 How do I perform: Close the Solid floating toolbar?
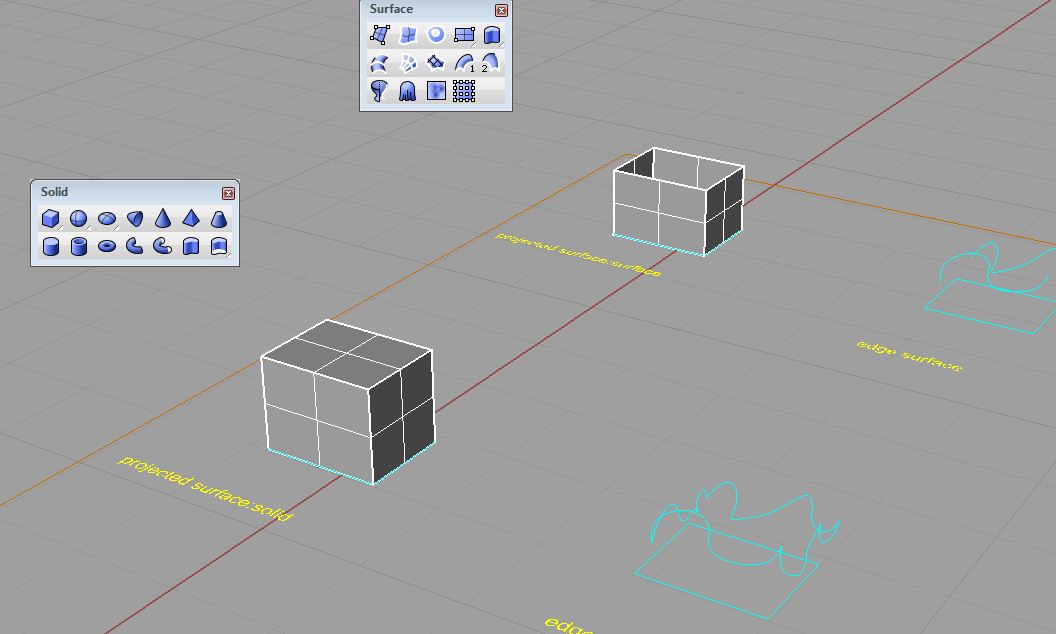click(x=228, y=193)
